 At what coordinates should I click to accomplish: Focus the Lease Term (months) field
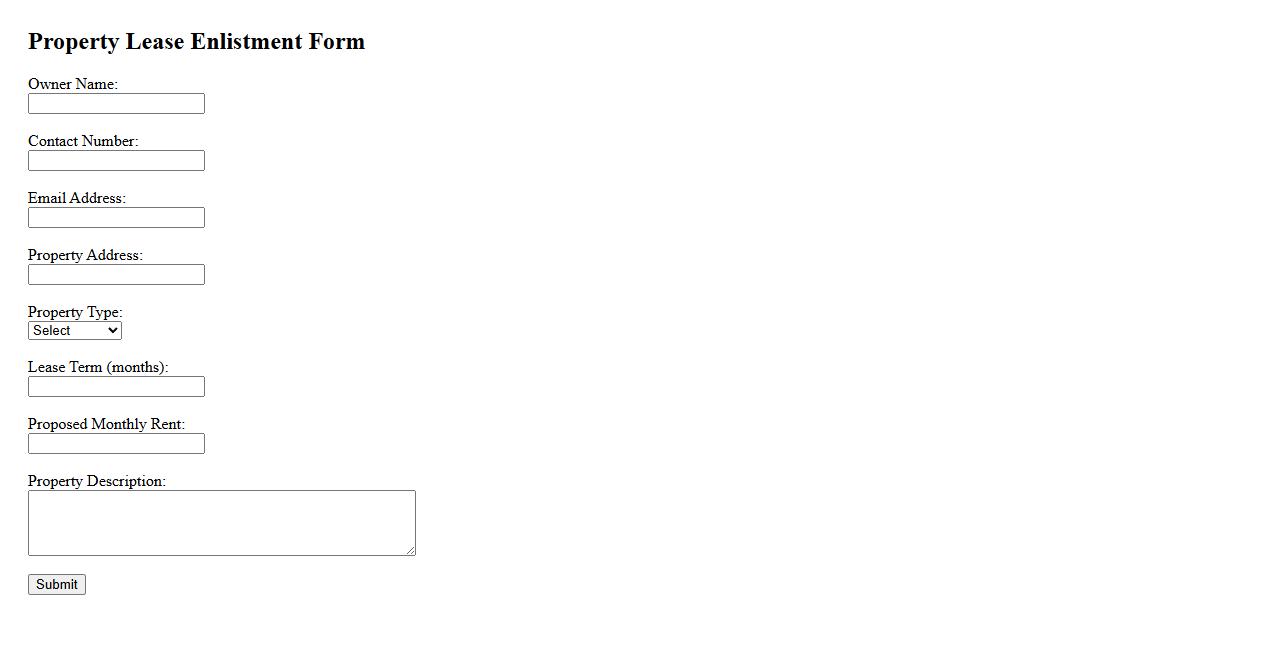point(116,387)
